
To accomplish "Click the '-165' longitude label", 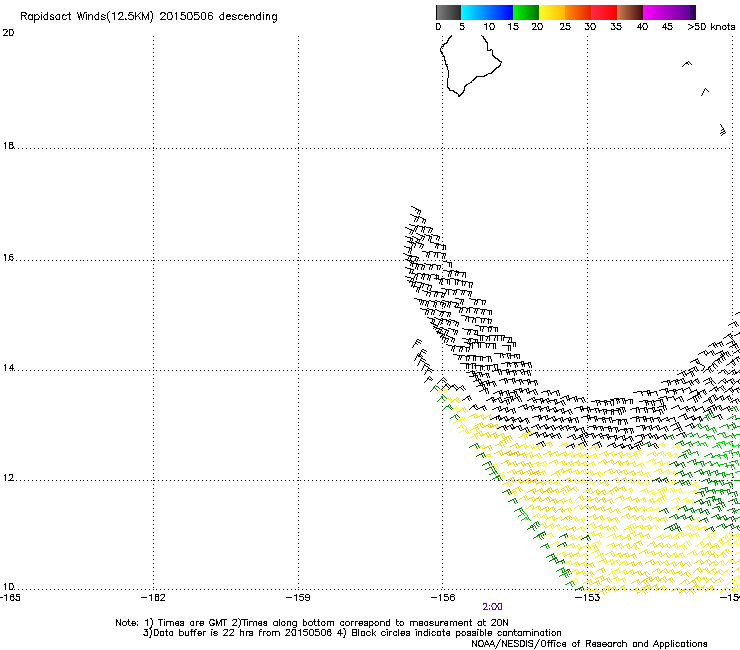I will (10, 598).
